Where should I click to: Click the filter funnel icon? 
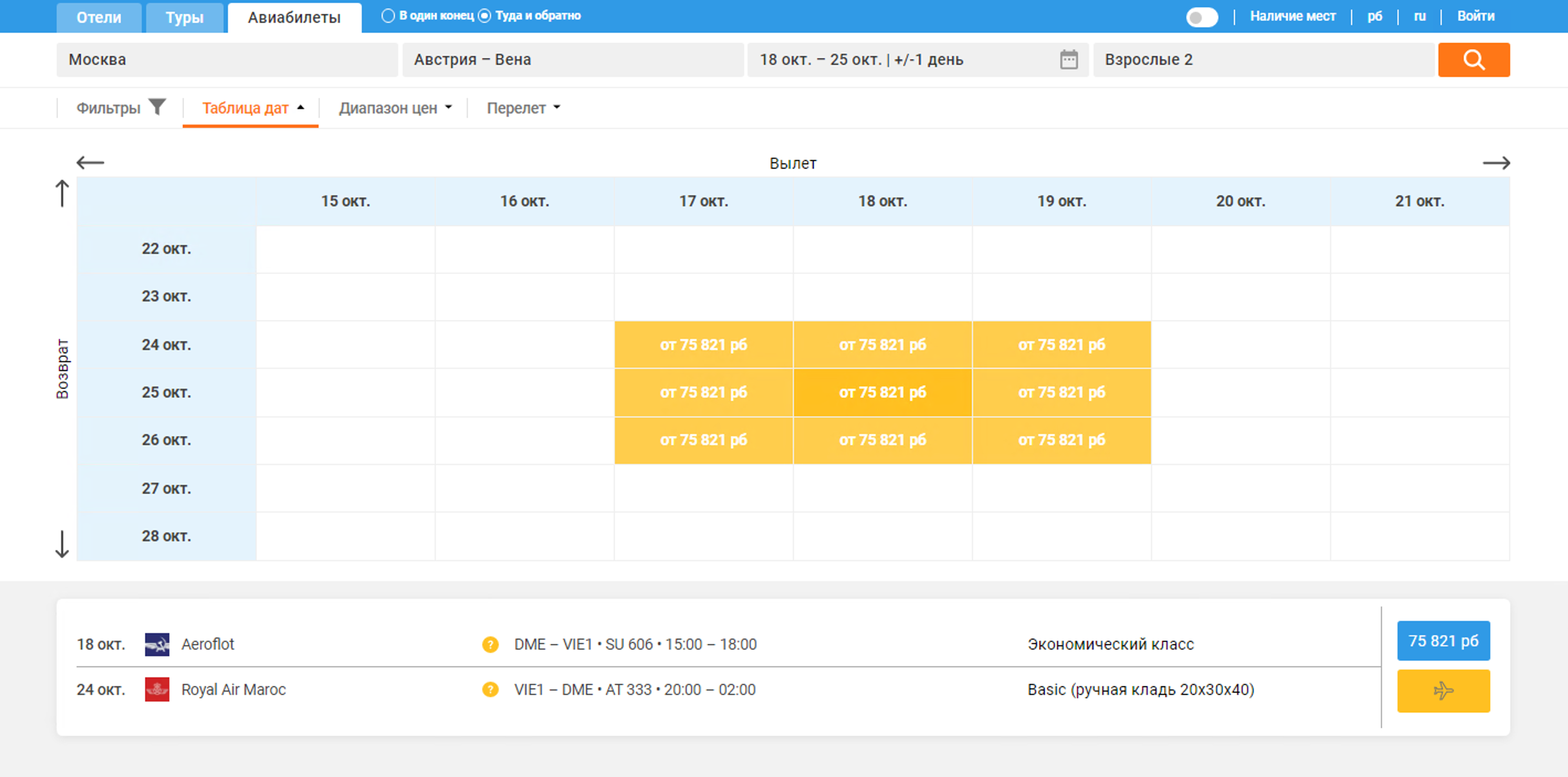point(157,107)
